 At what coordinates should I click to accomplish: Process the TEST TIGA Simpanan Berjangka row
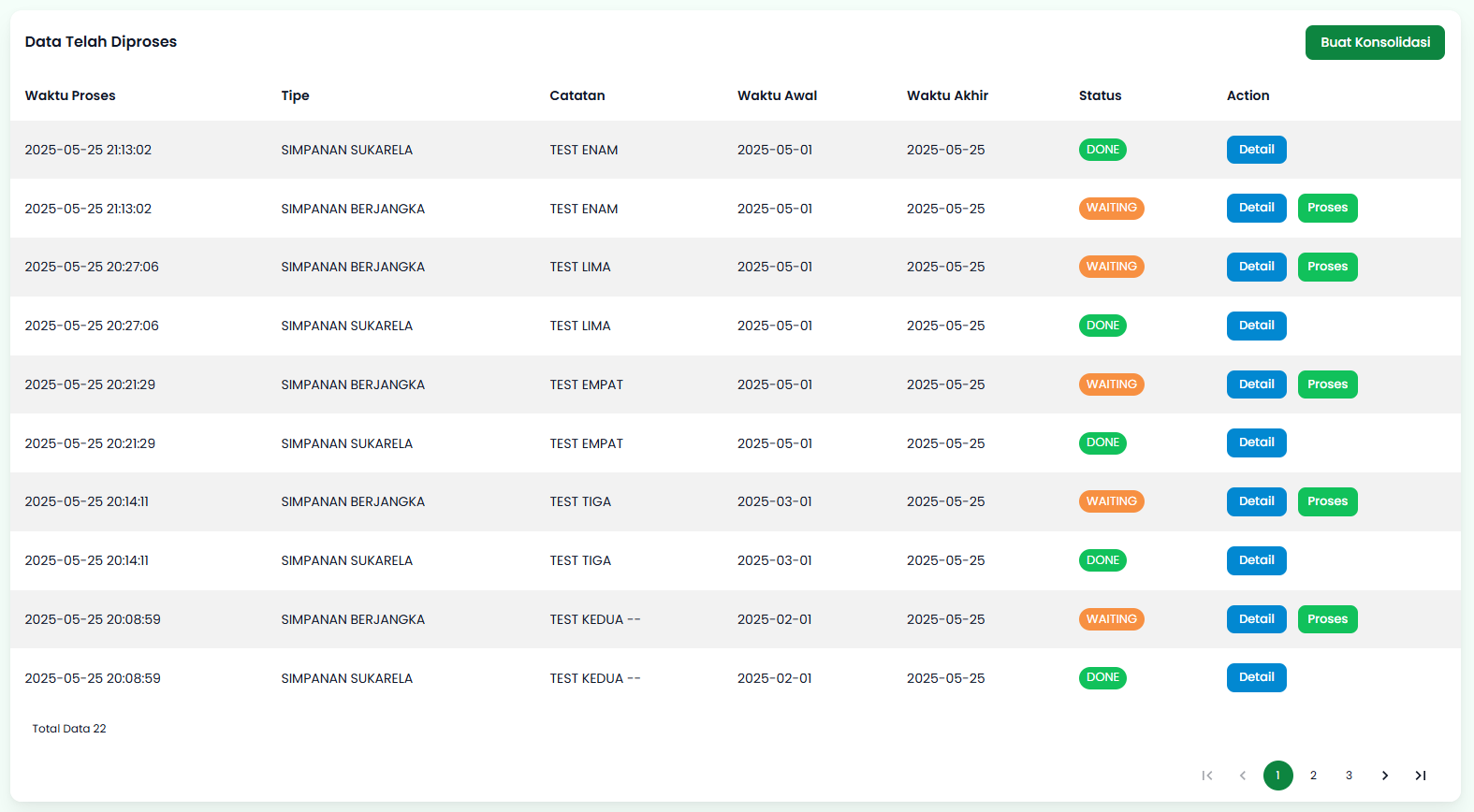[1327, 501]
